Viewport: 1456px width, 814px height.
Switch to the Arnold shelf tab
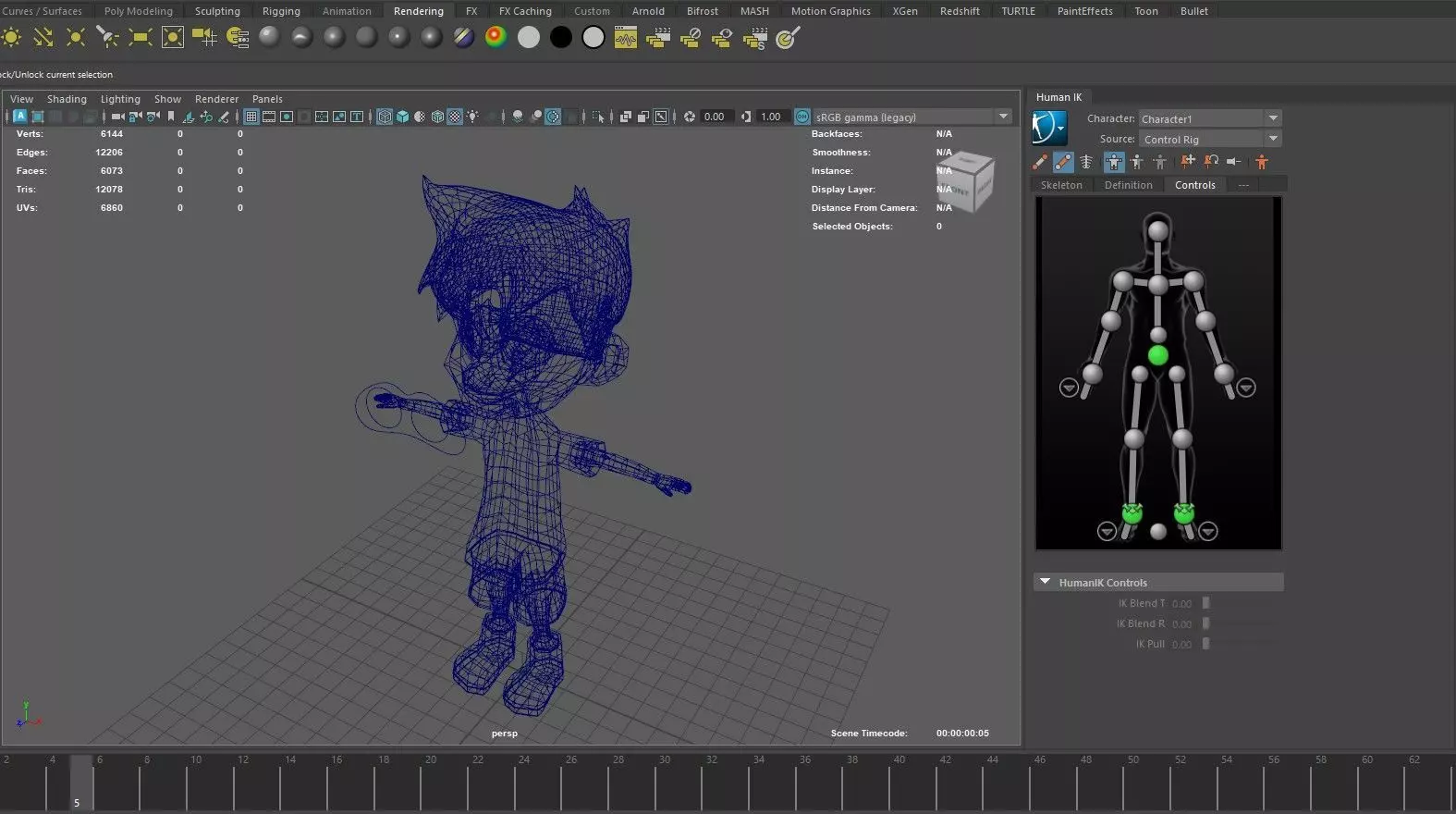[648, 11]
